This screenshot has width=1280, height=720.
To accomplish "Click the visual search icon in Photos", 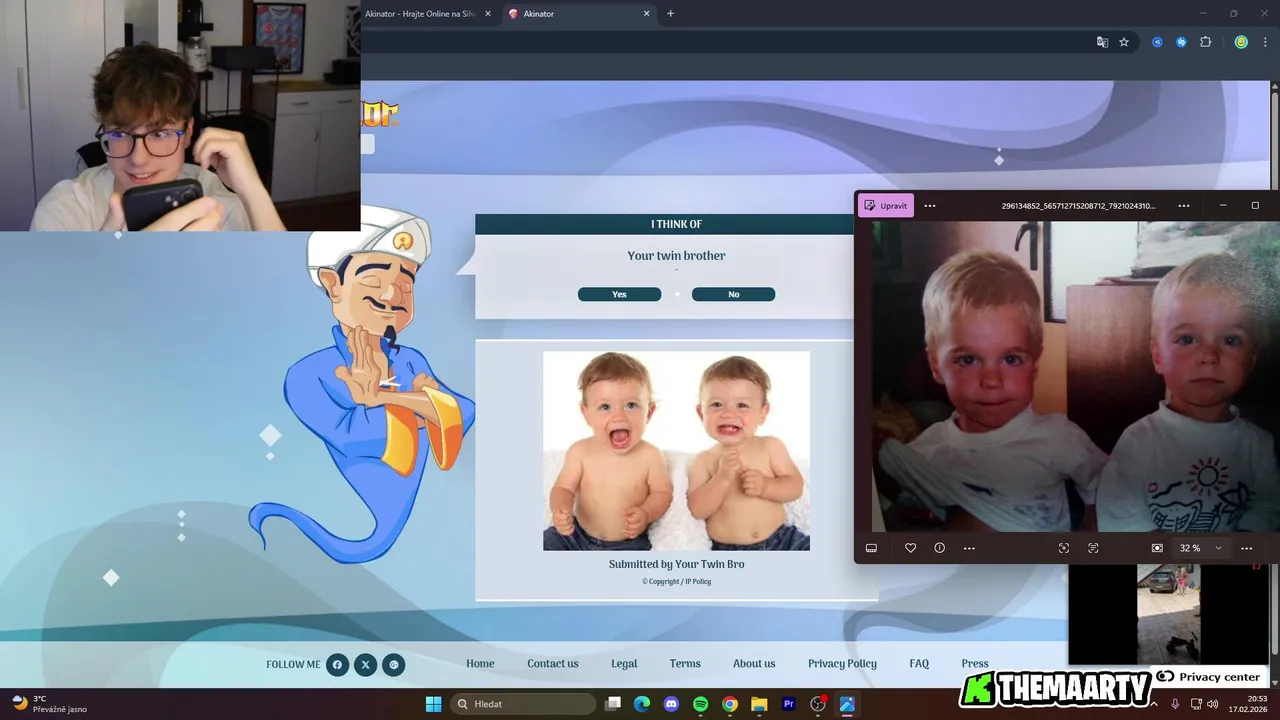I will click(x=1063, y=548).
